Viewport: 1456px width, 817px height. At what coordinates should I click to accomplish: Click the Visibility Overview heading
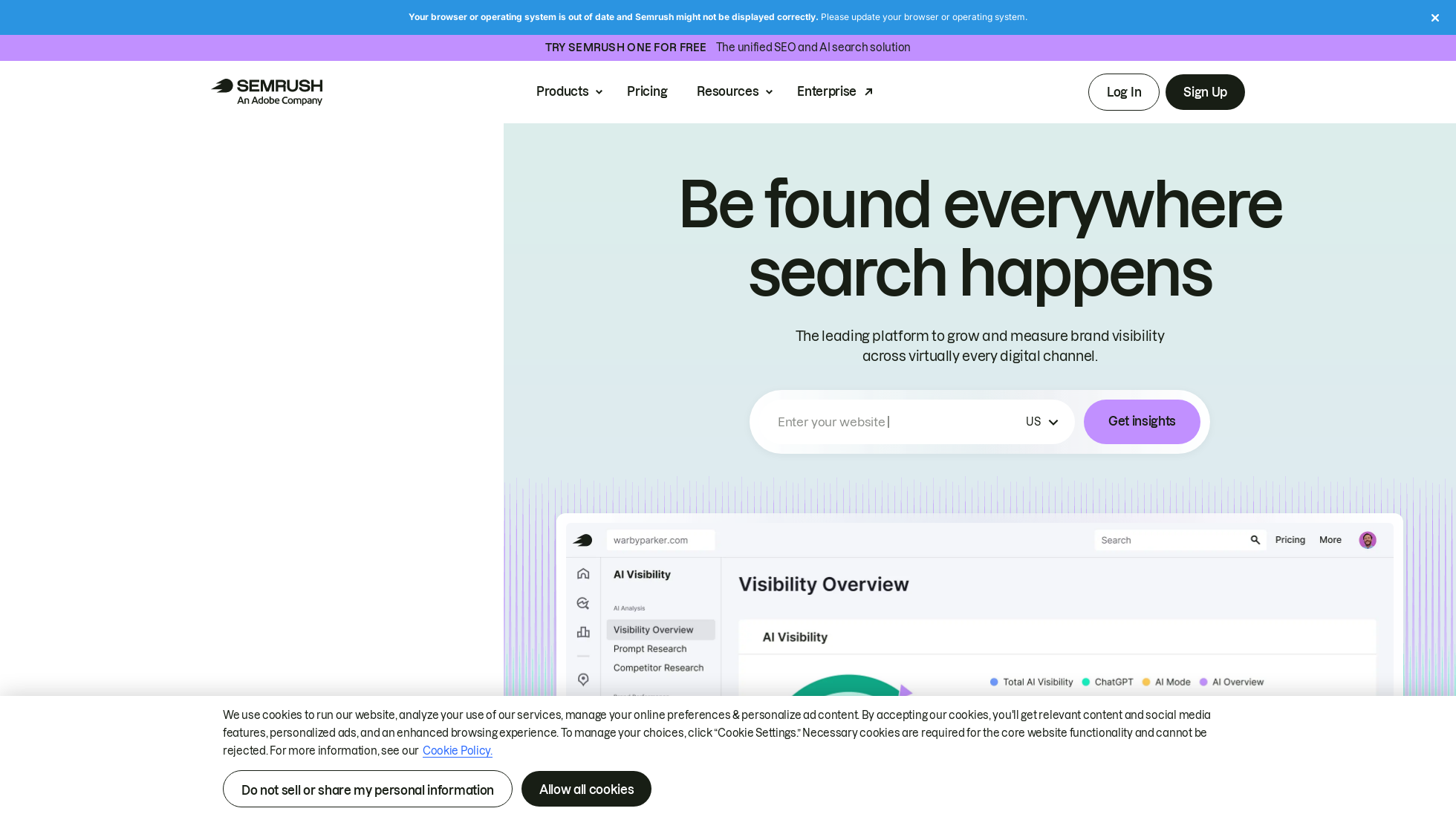point(823,585)
